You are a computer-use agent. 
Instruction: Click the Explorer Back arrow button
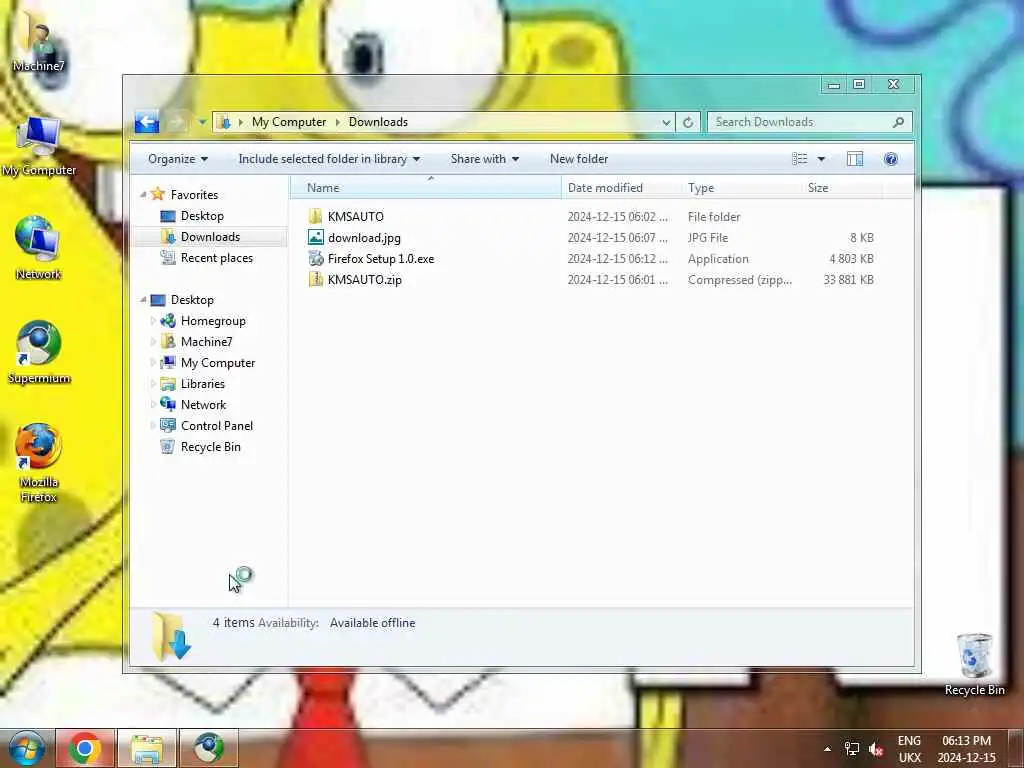(147, 122)
